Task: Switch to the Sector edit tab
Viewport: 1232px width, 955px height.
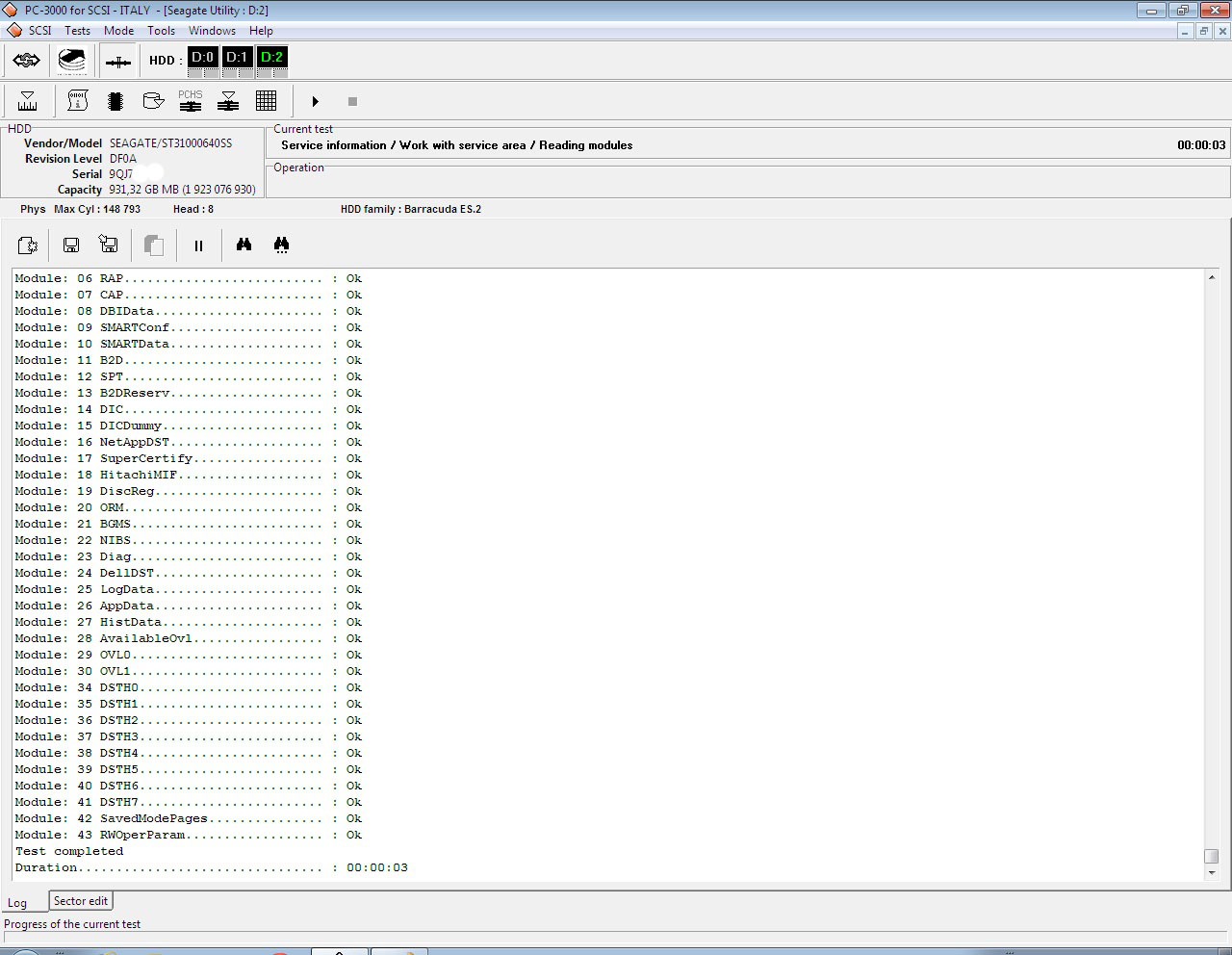Action: pos(81,901)
